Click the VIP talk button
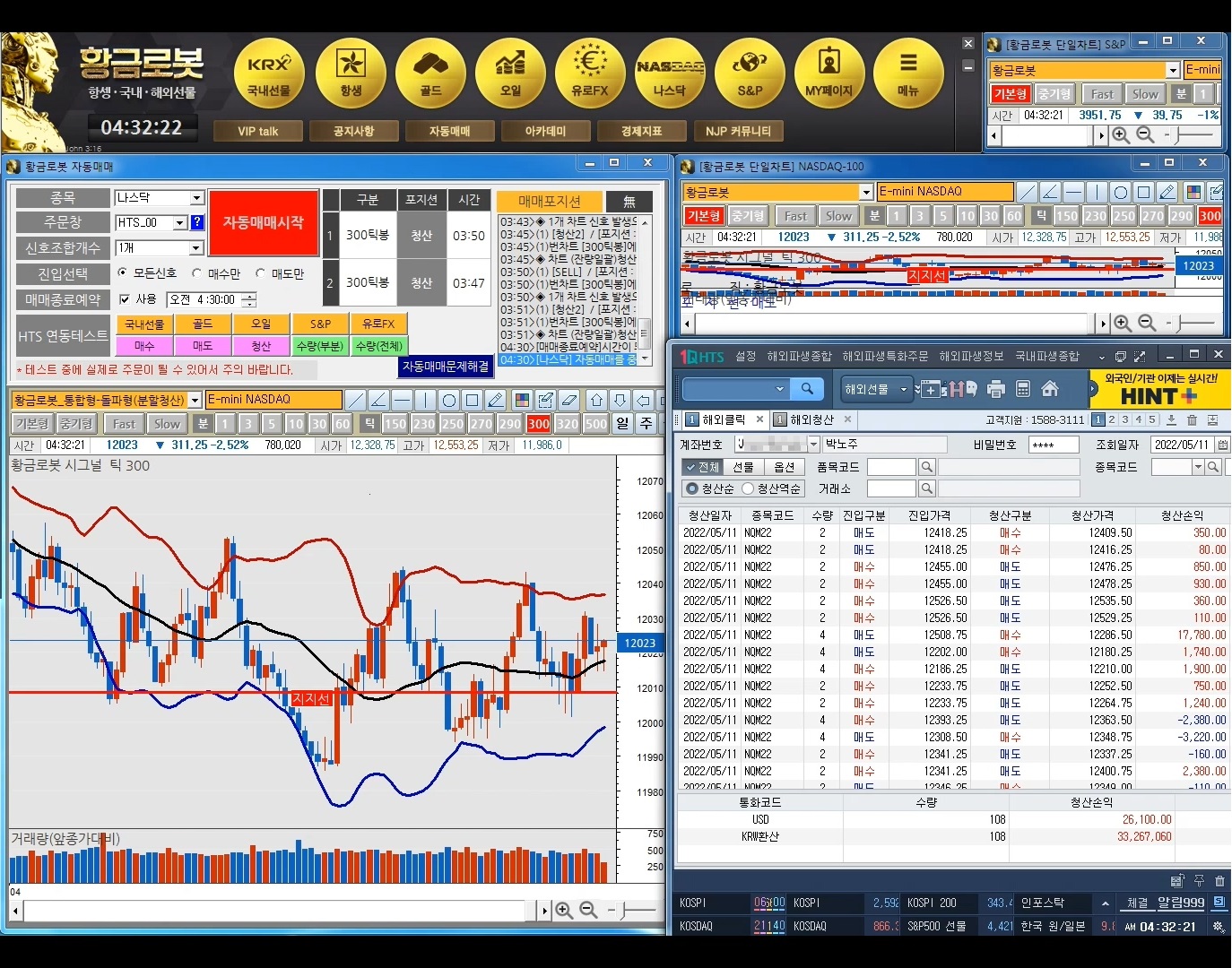 [257, 131]
